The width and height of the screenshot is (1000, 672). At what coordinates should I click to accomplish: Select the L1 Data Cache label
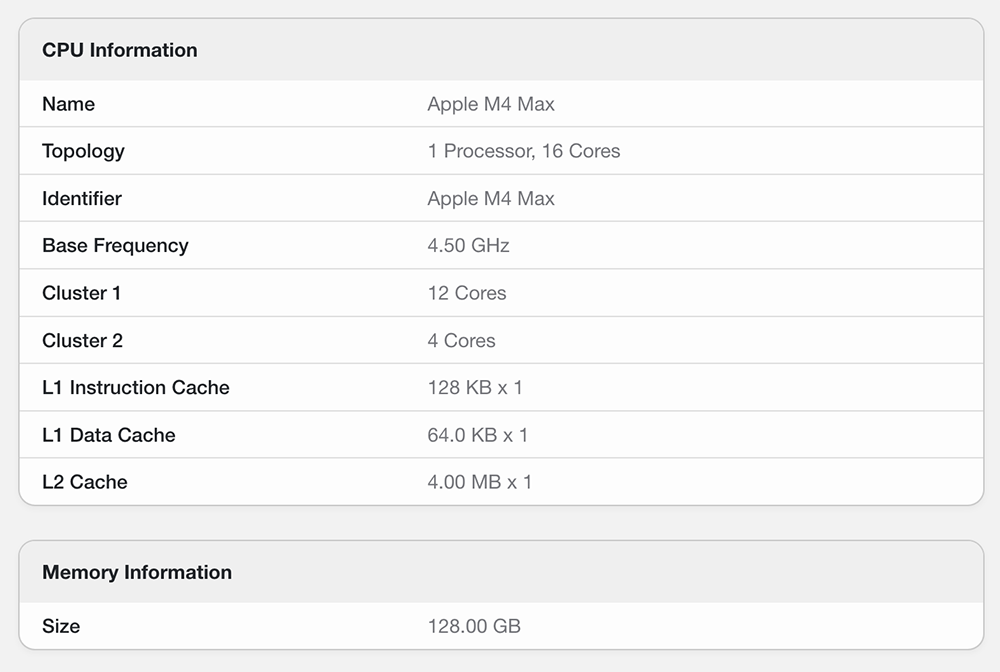pyautogui.click(x=109, y=435)
